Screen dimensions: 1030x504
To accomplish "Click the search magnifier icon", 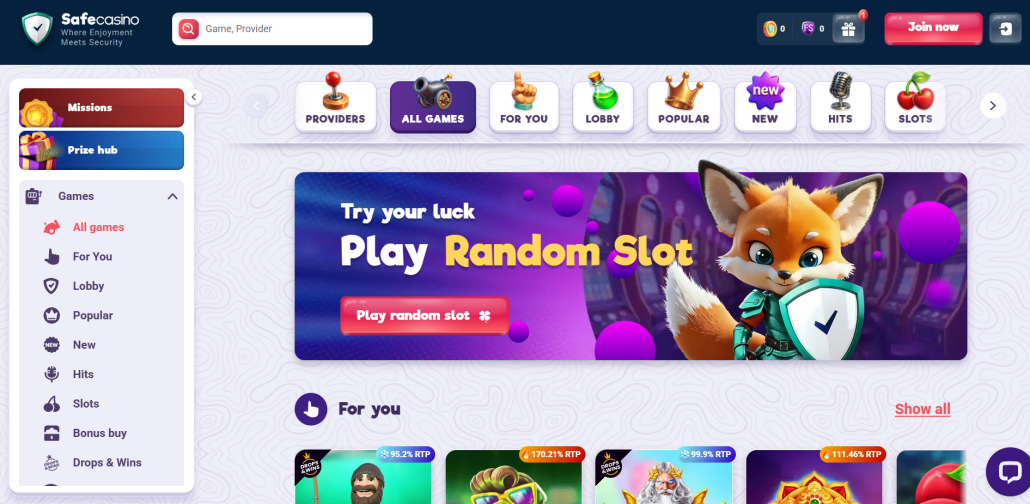I will pos(189,29).
